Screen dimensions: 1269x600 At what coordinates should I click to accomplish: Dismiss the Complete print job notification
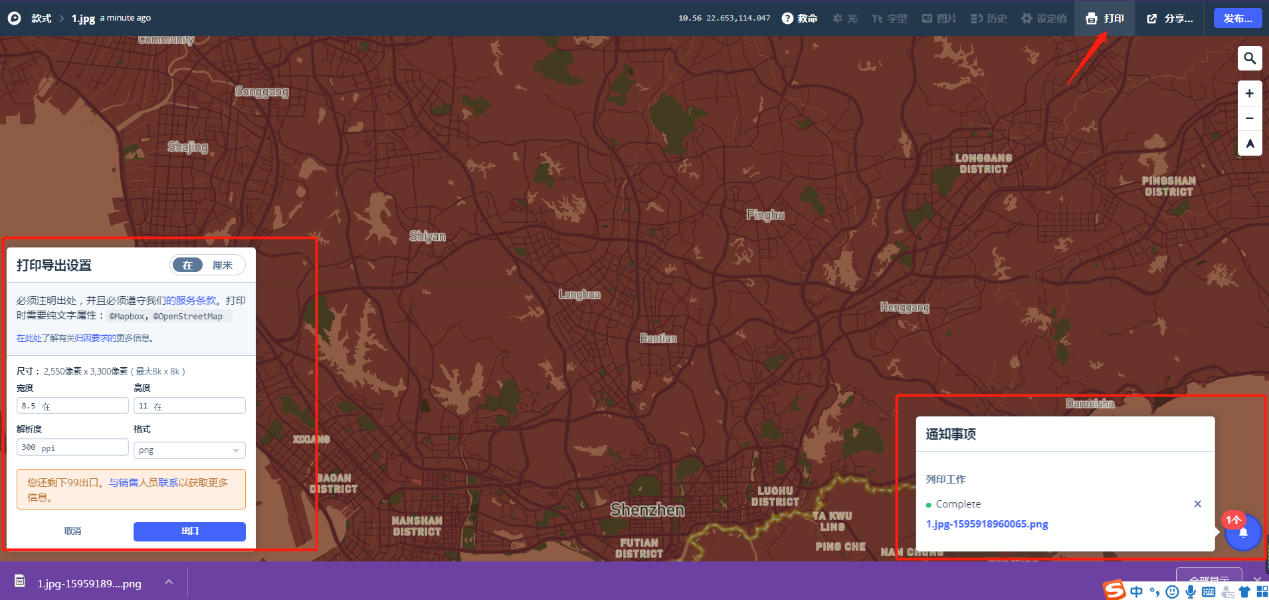1198,504
